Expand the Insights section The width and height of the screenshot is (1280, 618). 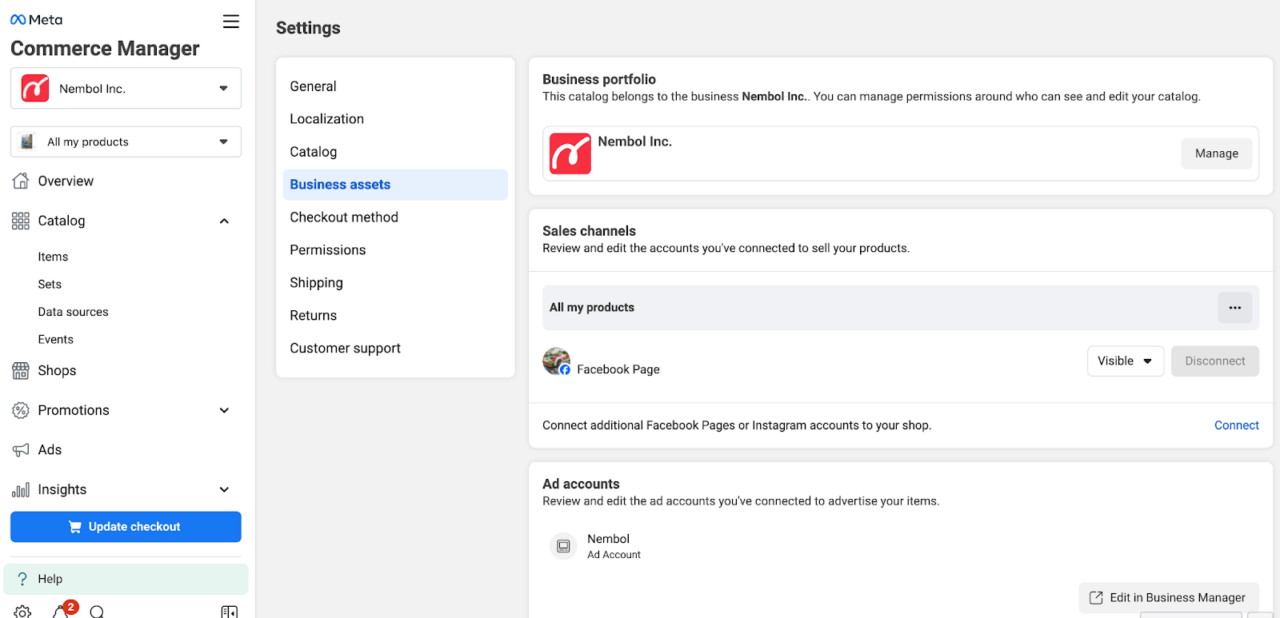coord(224,489)
